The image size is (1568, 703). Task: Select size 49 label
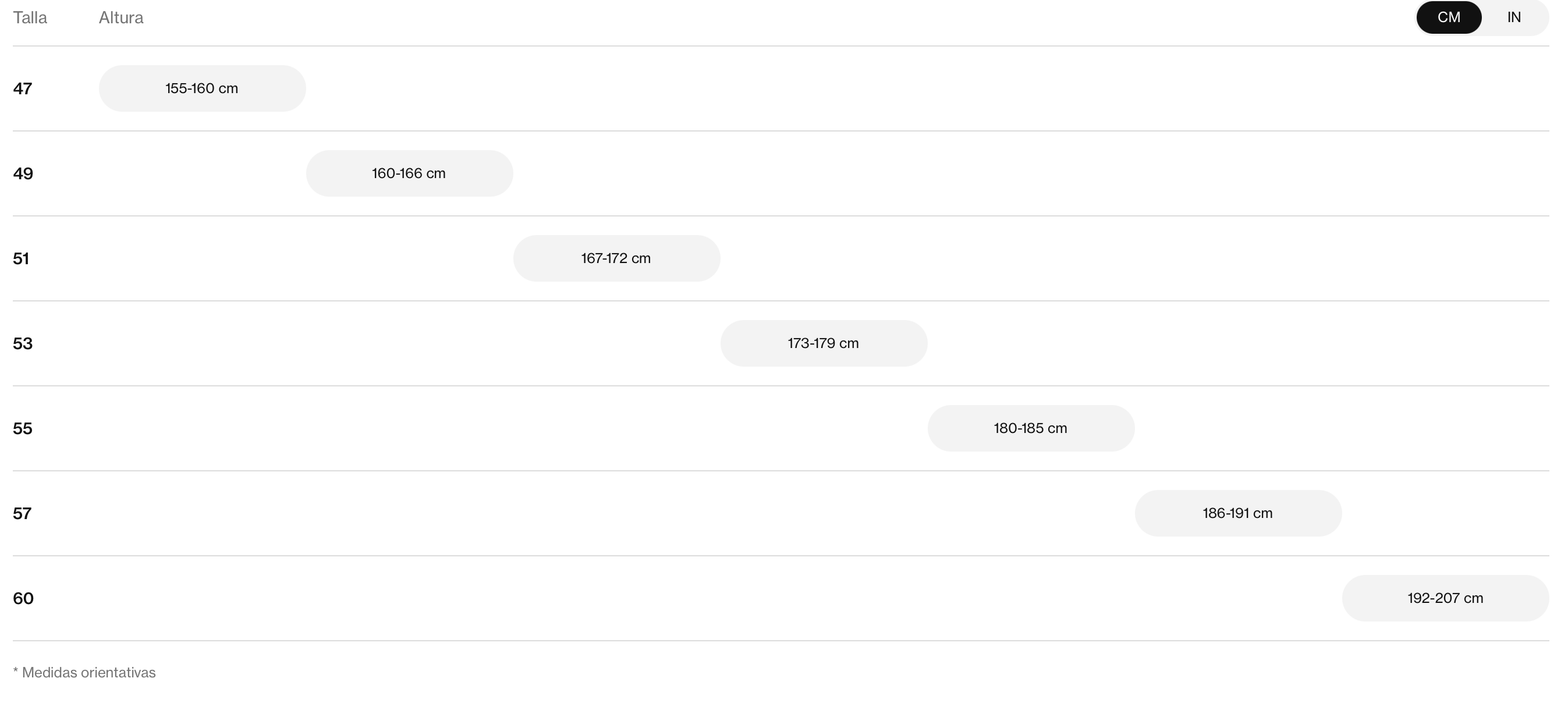coord(23,173)
